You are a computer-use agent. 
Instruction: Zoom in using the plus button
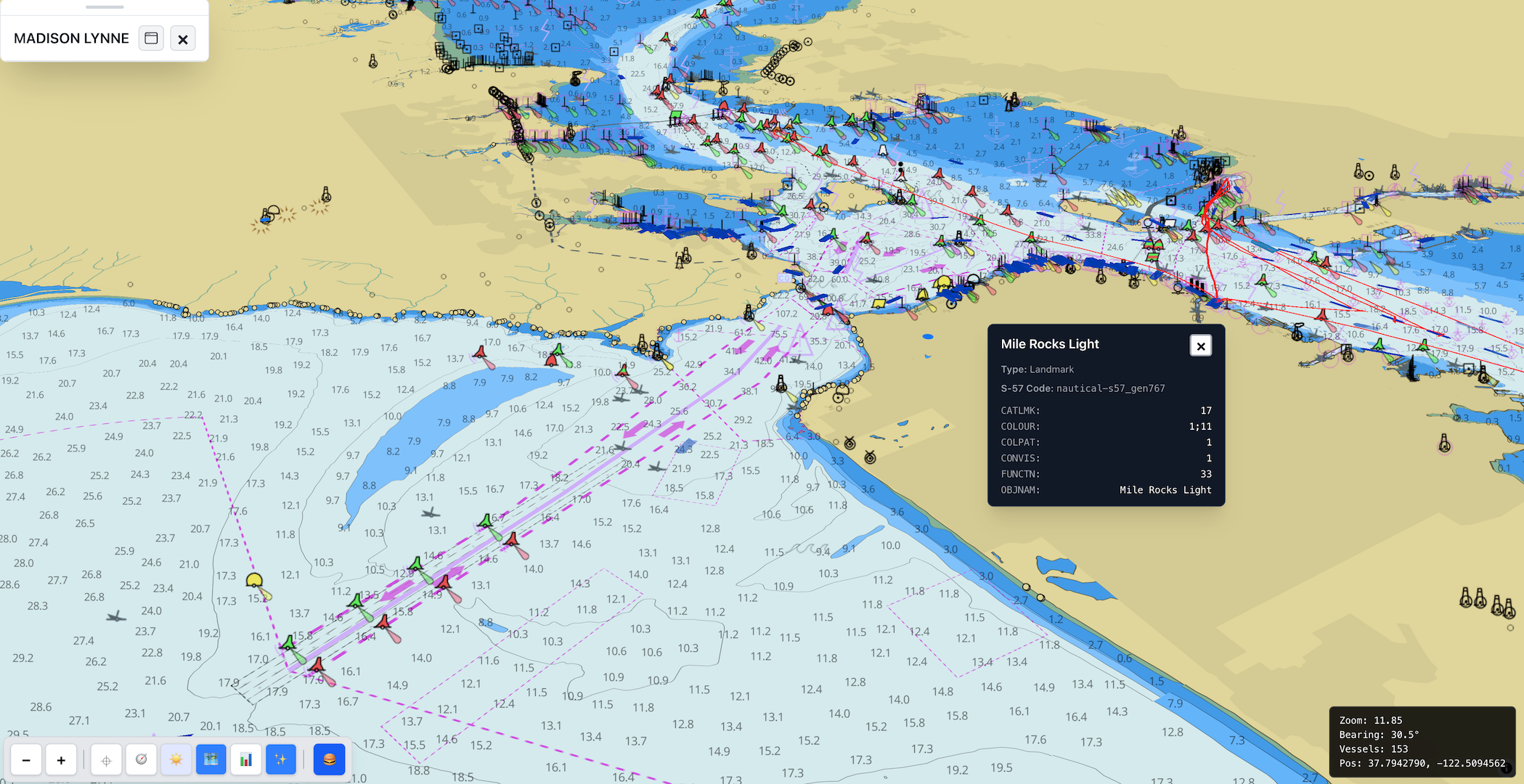pos(61,759)
